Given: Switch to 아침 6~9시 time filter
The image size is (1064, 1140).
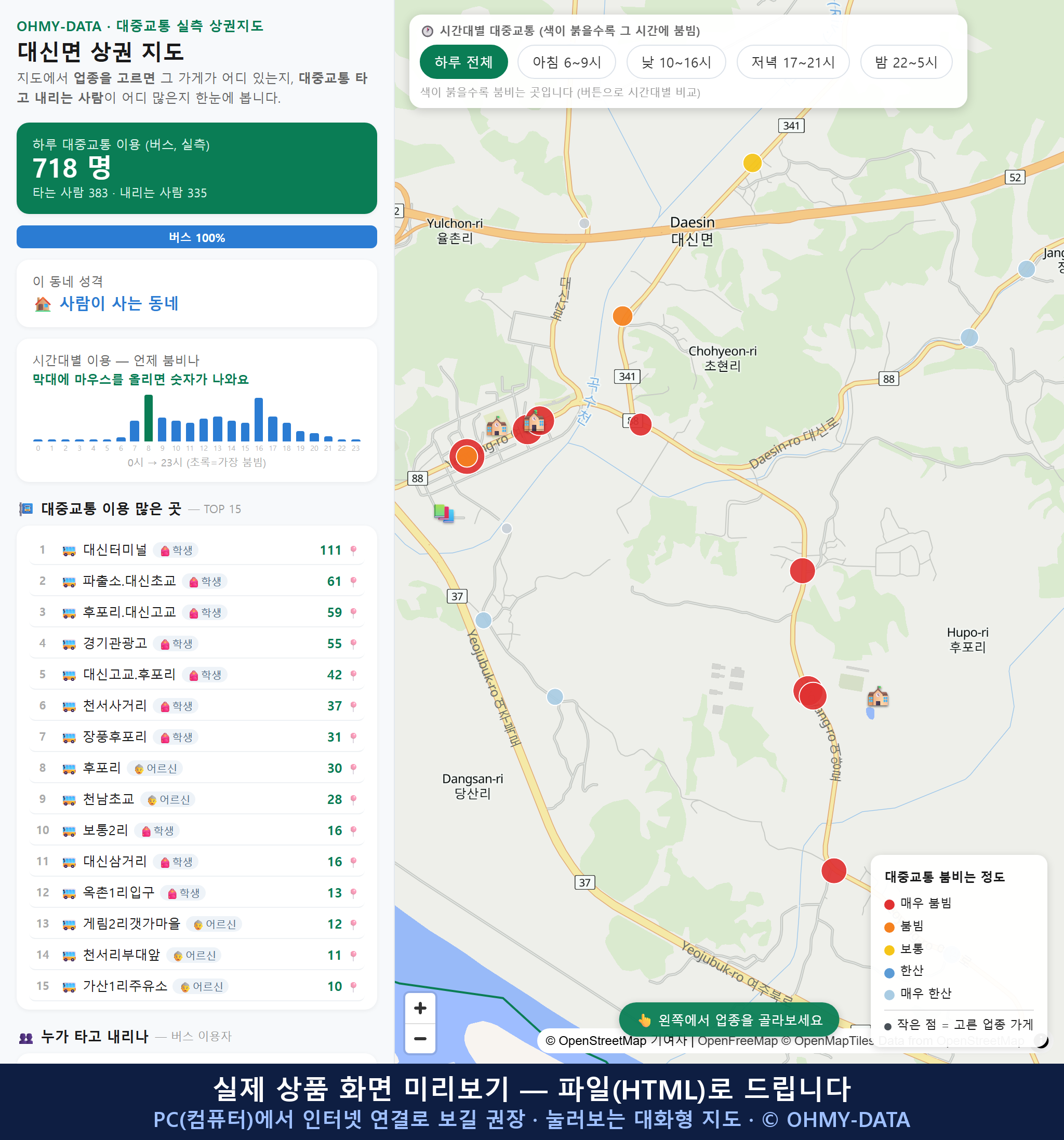Looking at the screenshot, I should pyautogui.click(x=567, y=62).
